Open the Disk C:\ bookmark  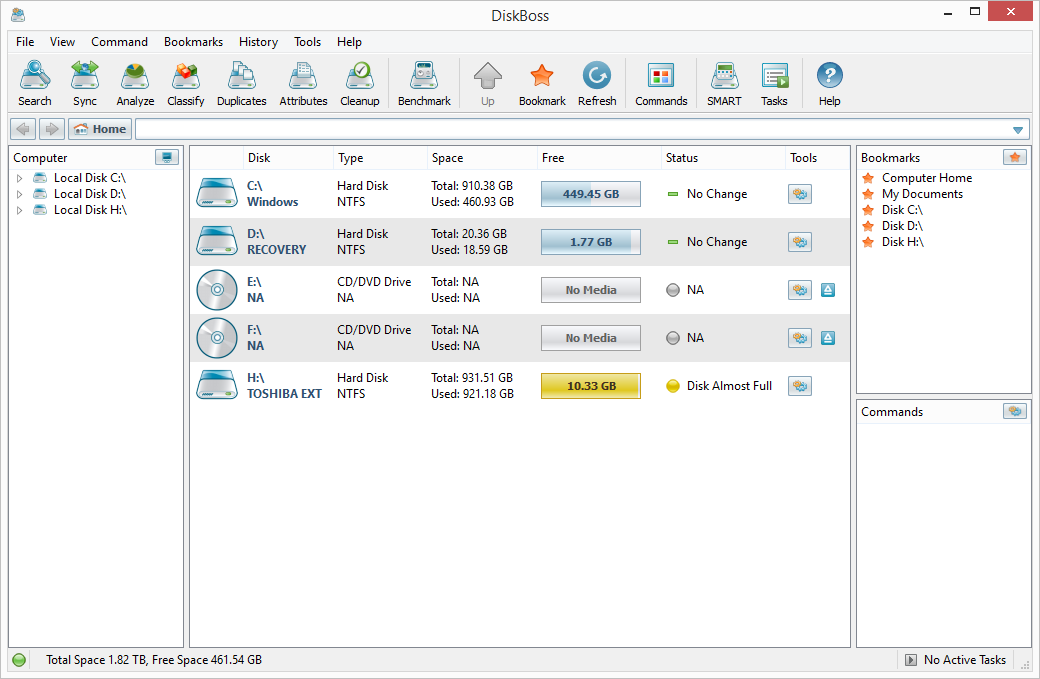(901, 210)
